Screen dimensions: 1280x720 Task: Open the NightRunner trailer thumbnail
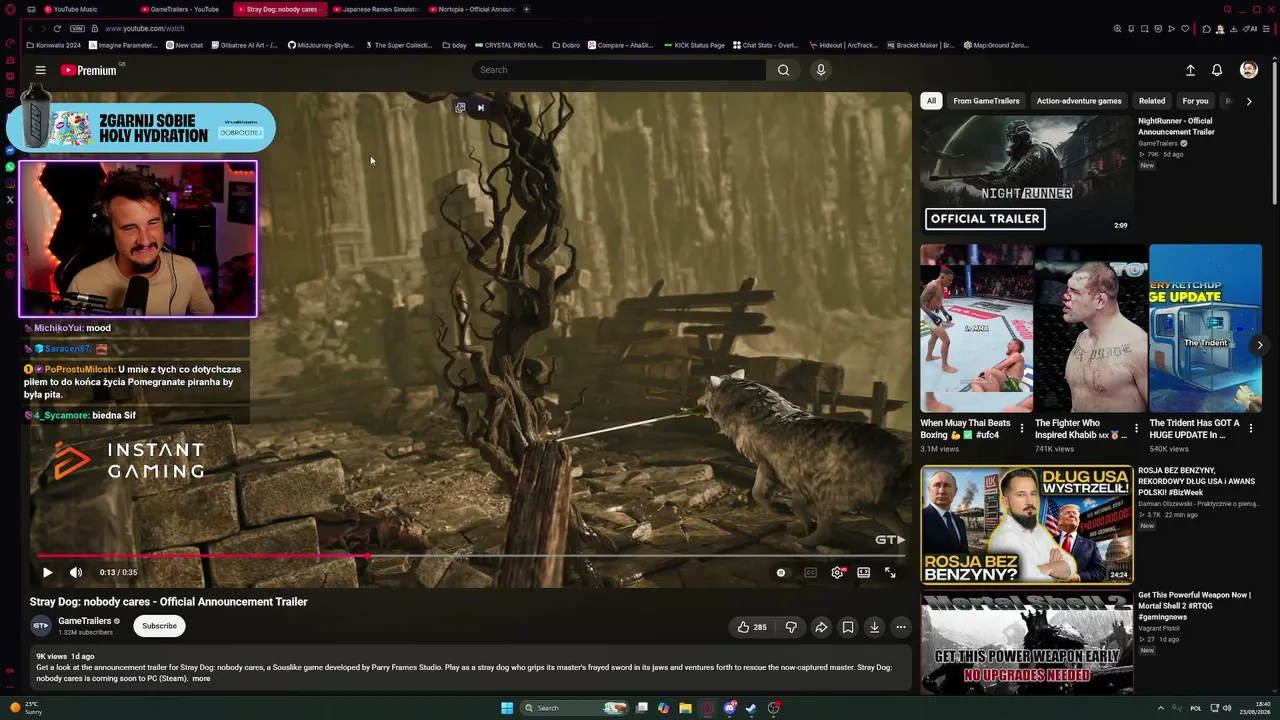[x=1026, y=174]
